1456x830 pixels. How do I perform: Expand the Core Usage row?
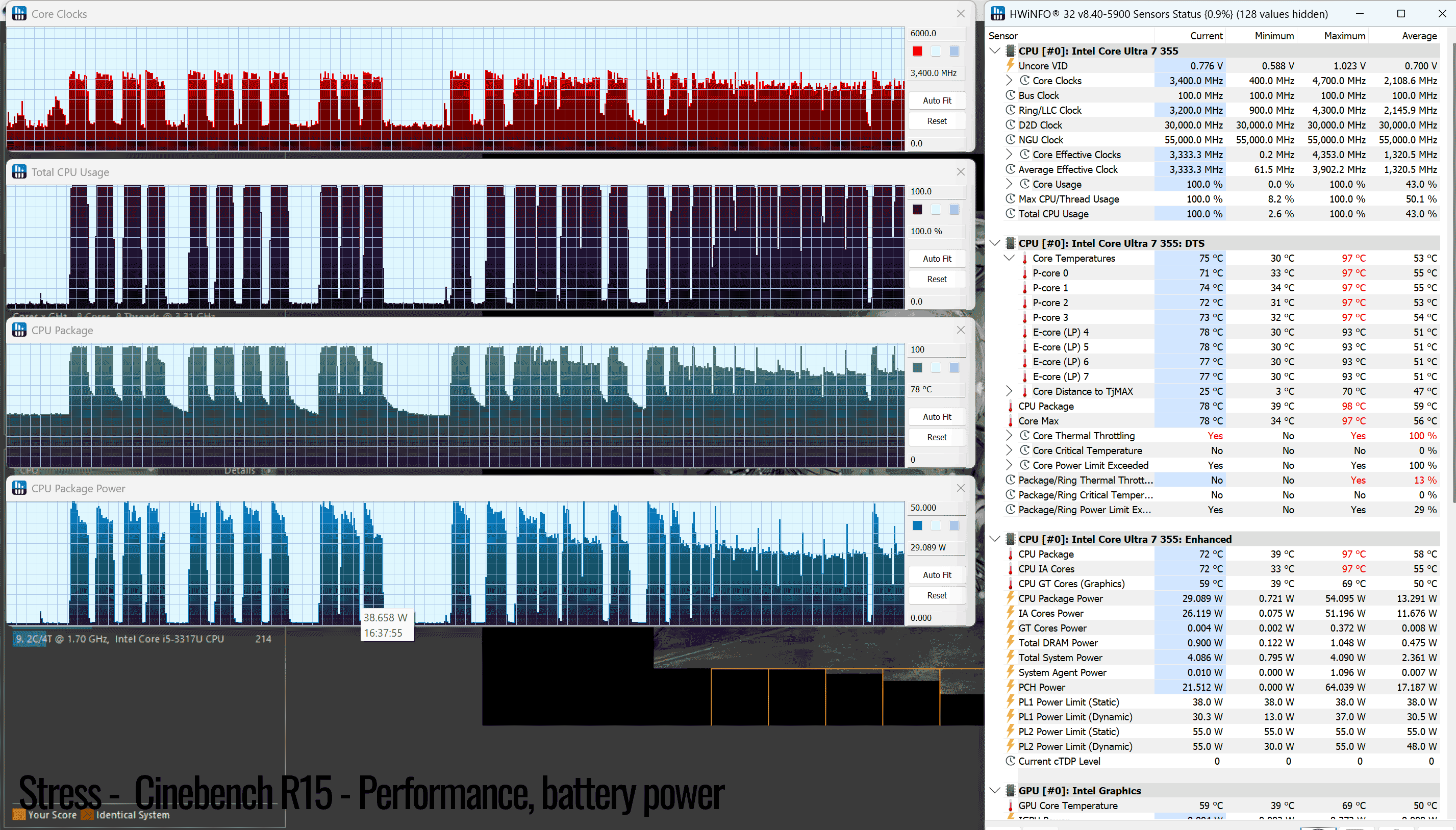(x=1009, y=184)
